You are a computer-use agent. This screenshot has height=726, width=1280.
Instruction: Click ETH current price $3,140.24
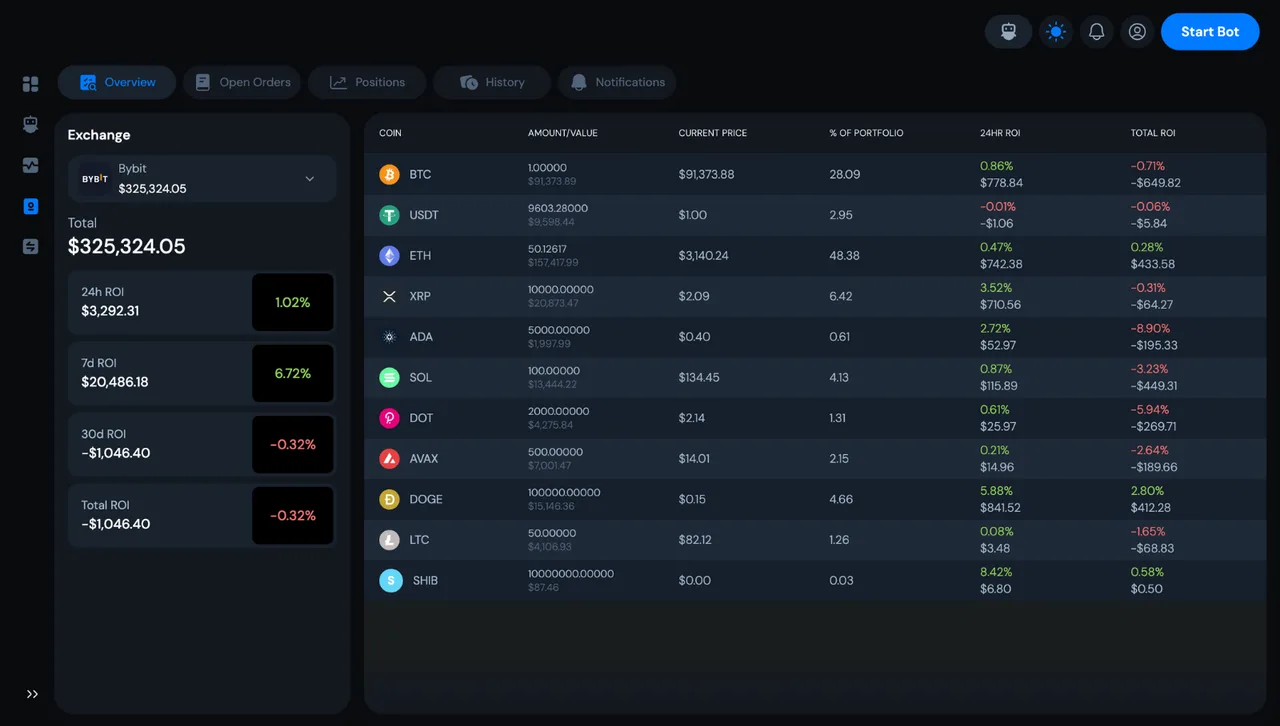(703, 256)
